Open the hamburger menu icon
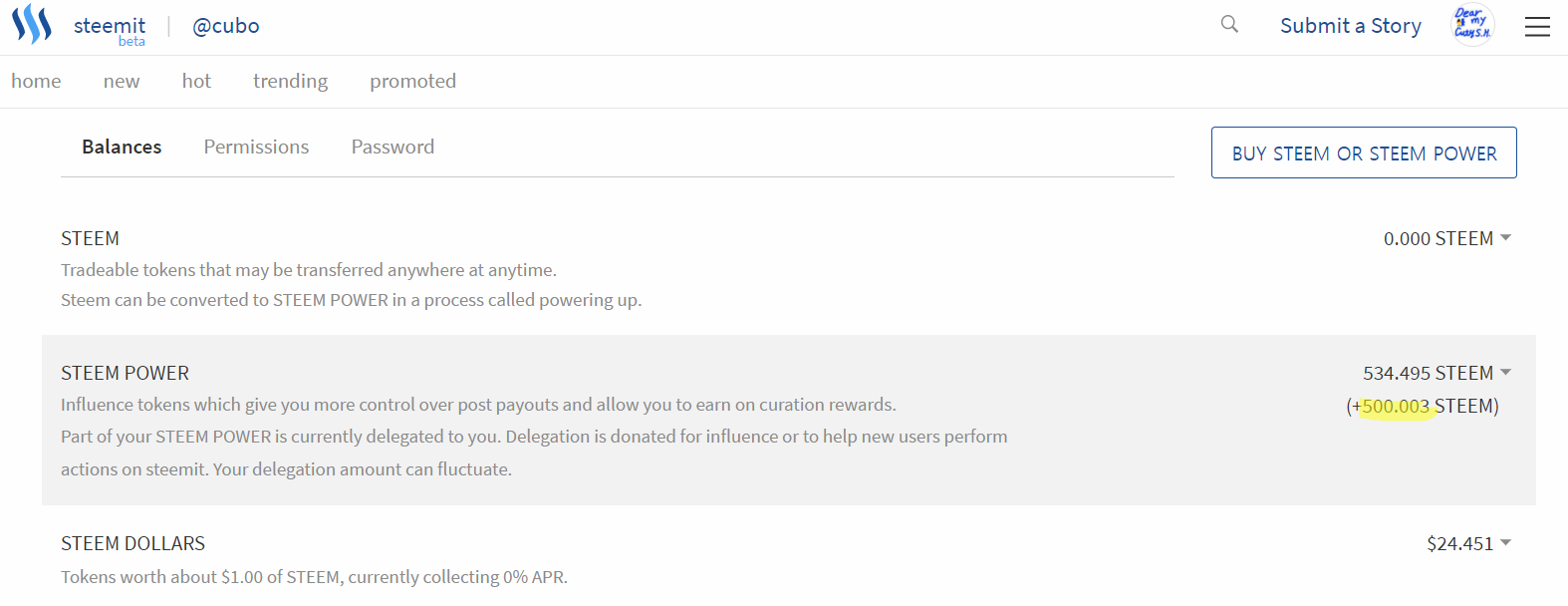 point(1537,27)
